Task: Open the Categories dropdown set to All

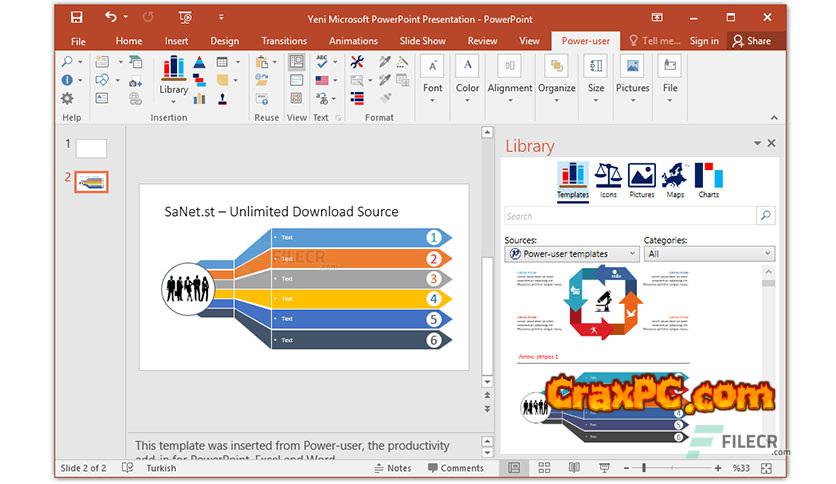Action: click(x=708, y=254)
